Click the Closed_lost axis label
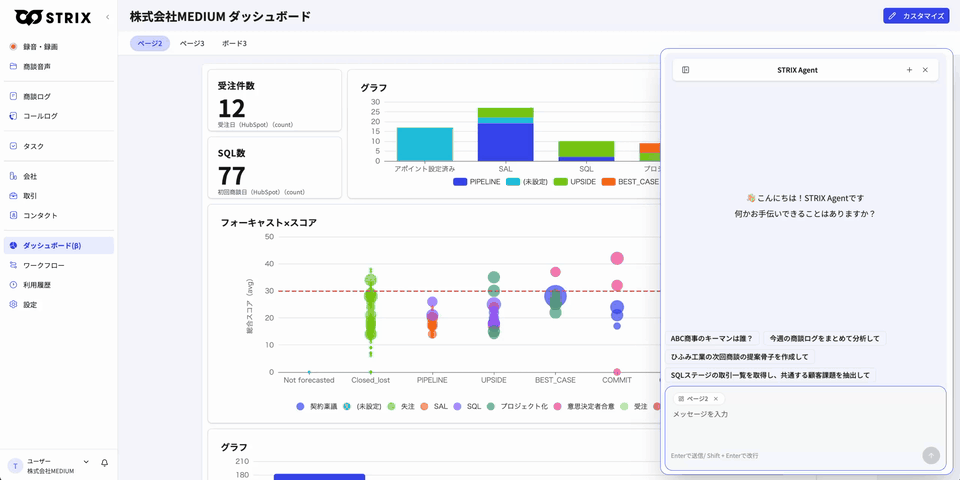The image size is (960, 480). [370, 380]
